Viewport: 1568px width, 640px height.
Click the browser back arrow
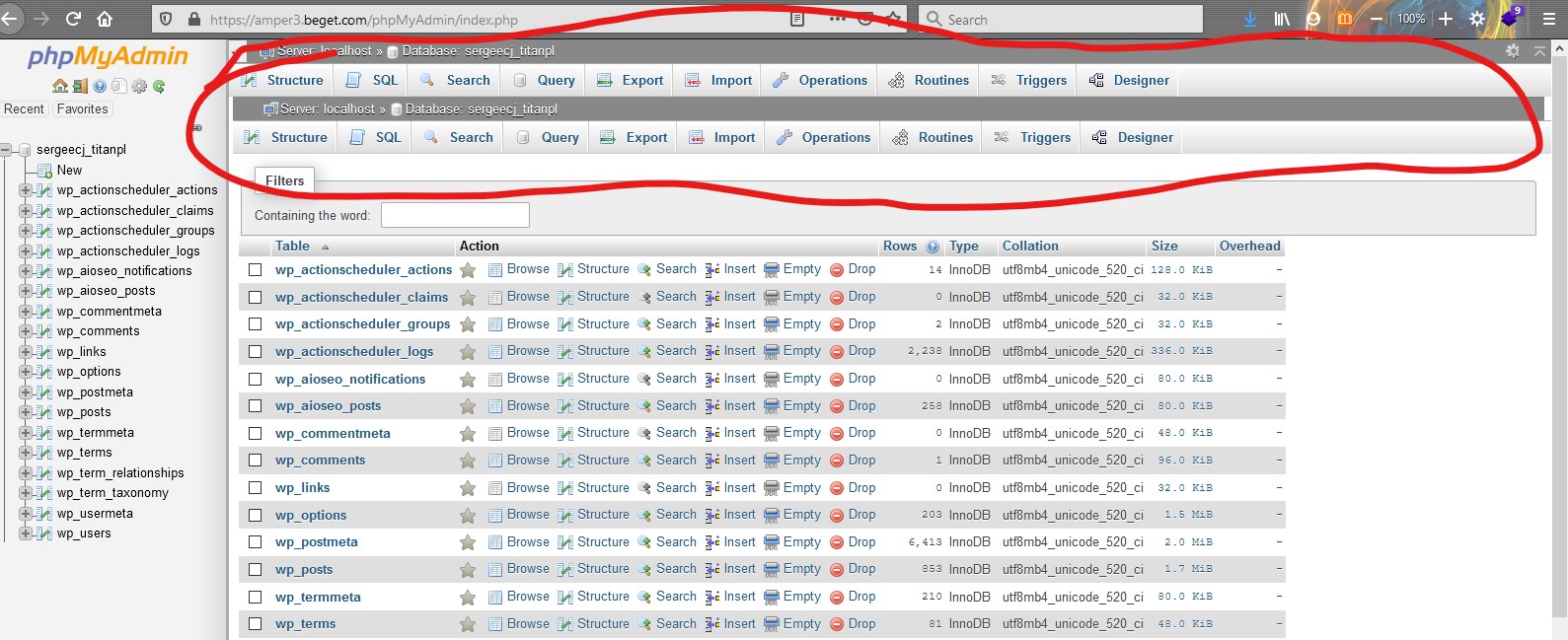(x=11, y=18)
